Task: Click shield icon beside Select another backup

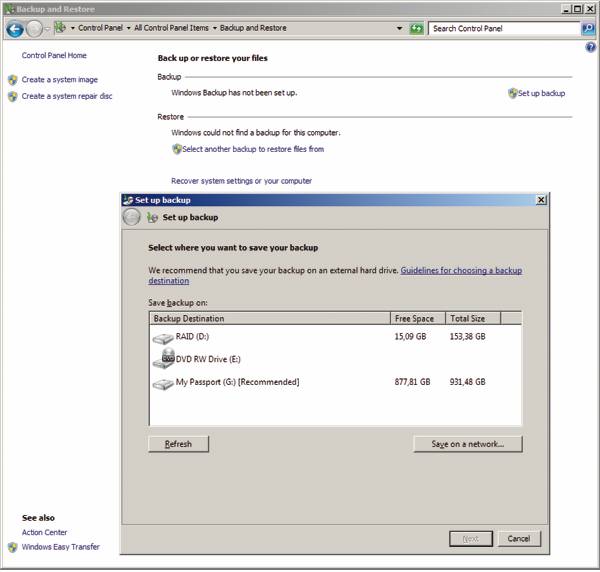Action: pos(176,149)
